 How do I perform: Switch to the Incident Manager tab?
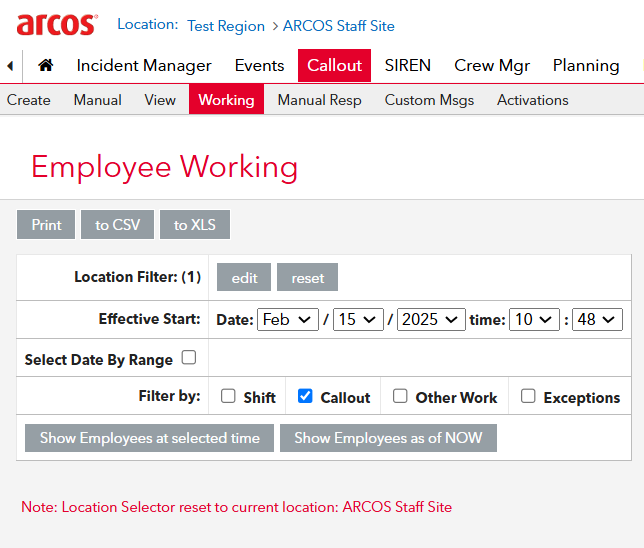coord(144,66)
